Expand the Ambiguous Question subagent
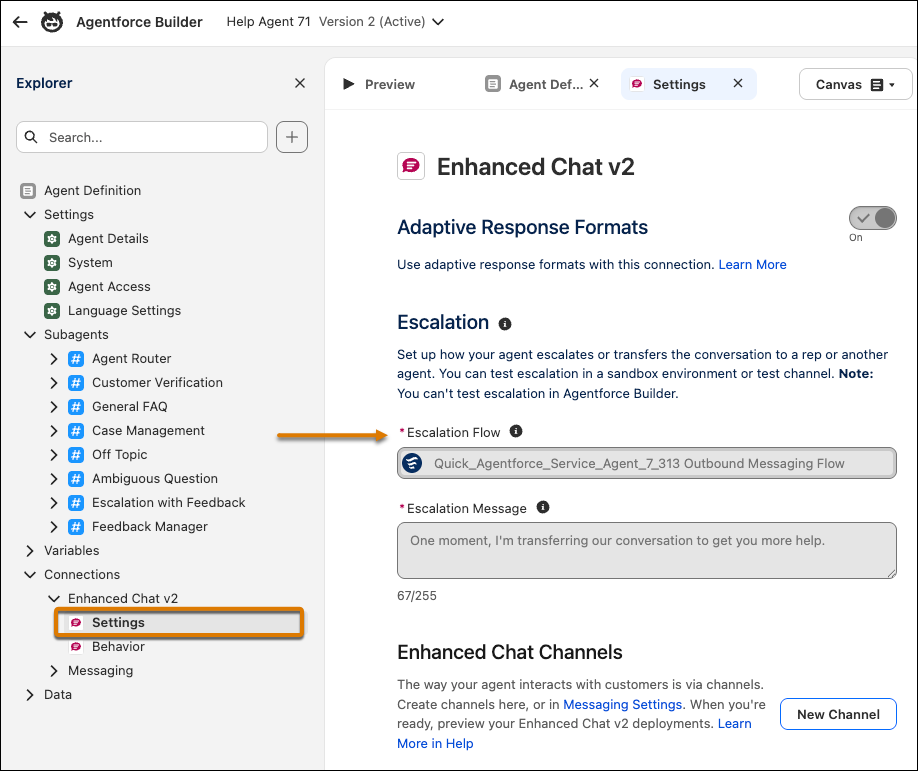 tap(54, 479)
